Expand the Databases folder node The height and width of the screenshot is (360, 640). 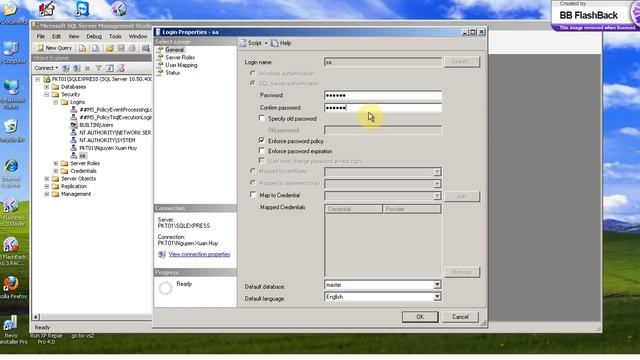click(x=47, y=87)
